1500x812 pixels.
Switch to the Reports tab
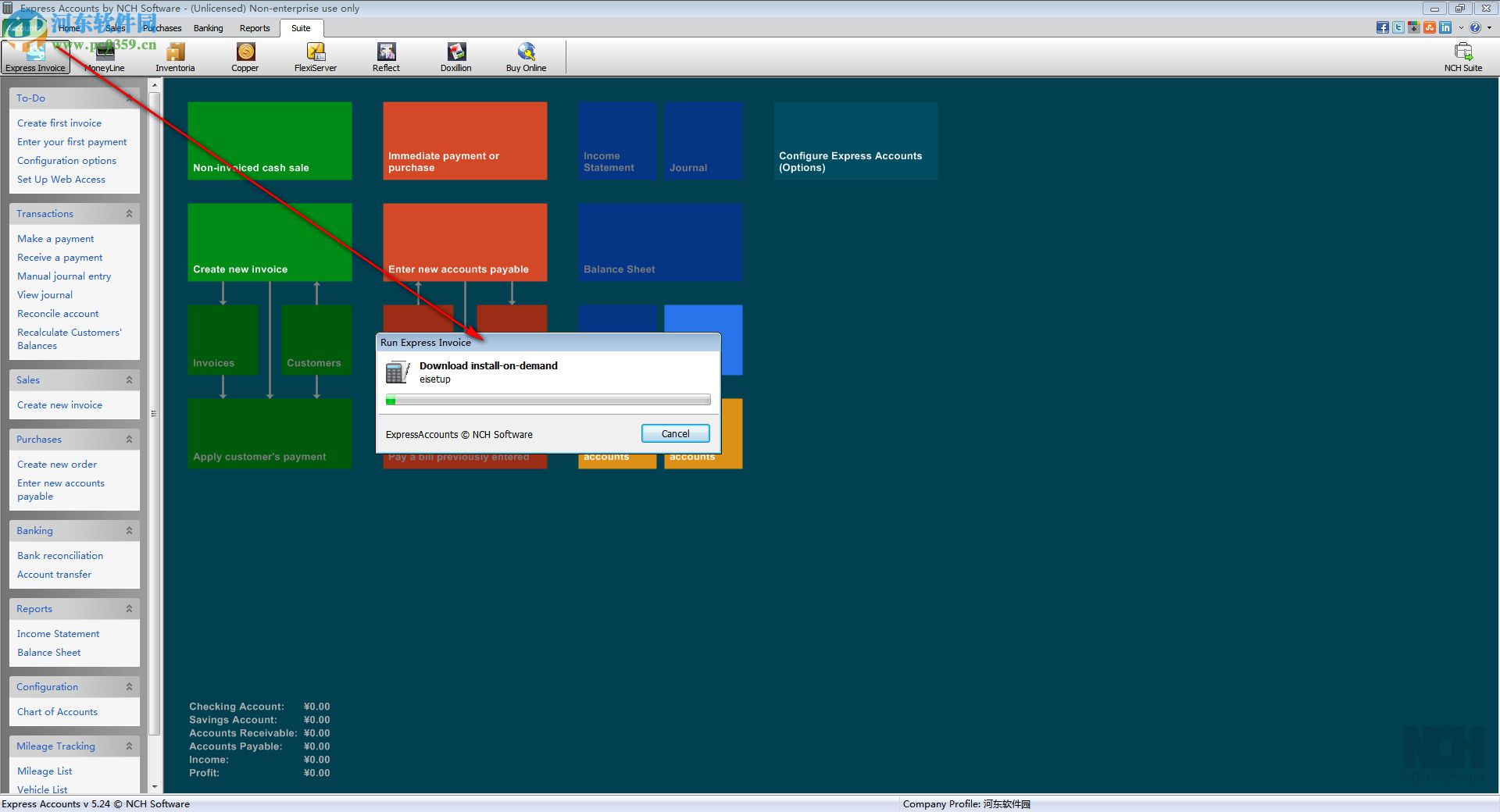point(255,28)
